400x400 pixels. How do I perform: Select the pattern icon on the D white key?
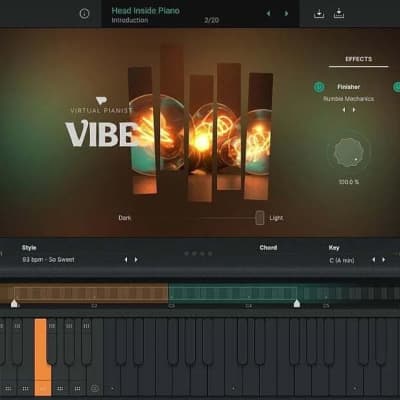click(x=8, y=389)
